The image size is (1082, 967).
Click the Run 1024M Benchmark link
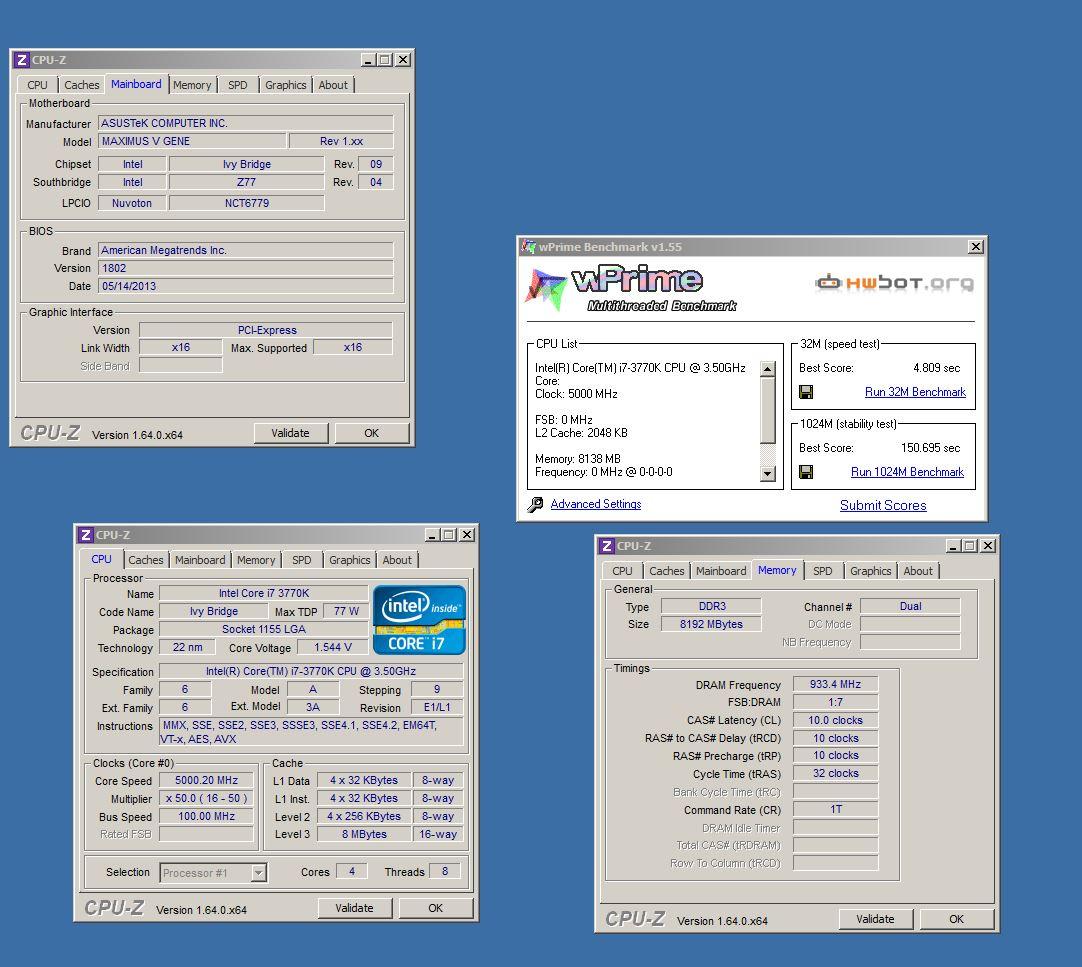[x=907, y=472]
